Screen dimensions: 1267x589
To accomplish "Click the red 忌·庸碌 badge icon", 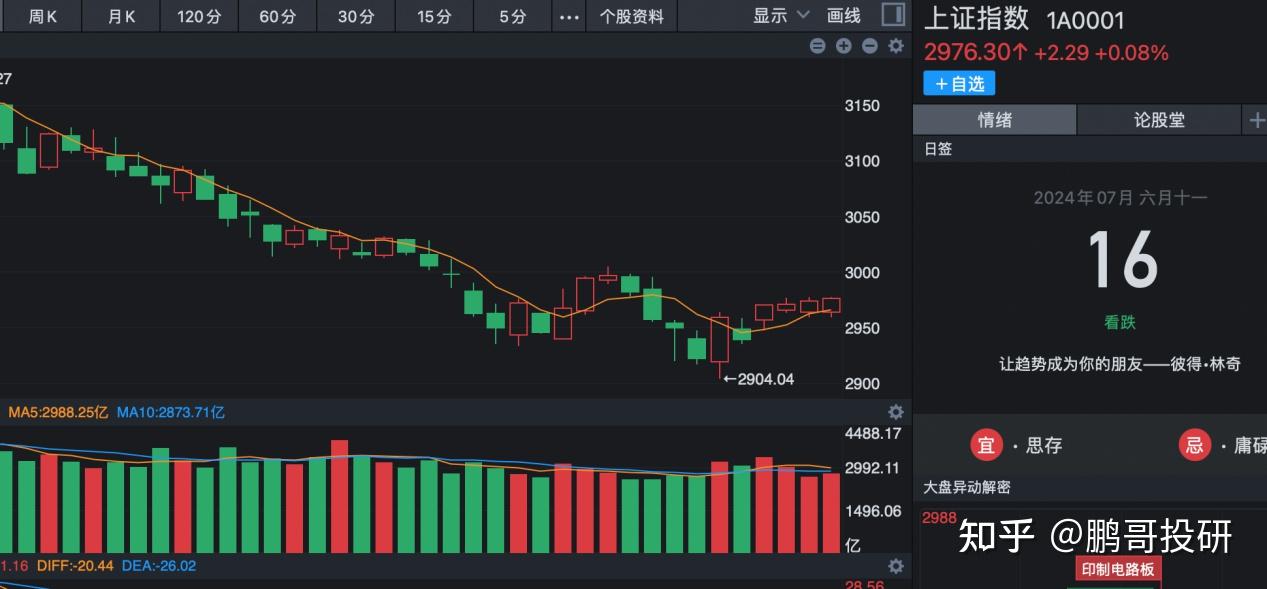I will tap(1195, 445).
